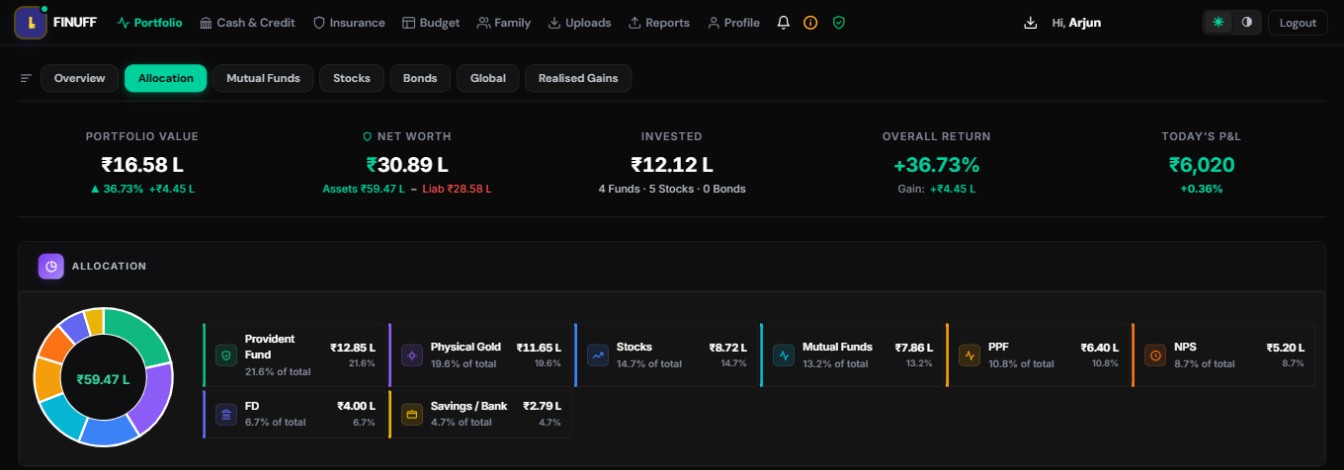Click Today's P&L ₹6,020 value

1201,165
